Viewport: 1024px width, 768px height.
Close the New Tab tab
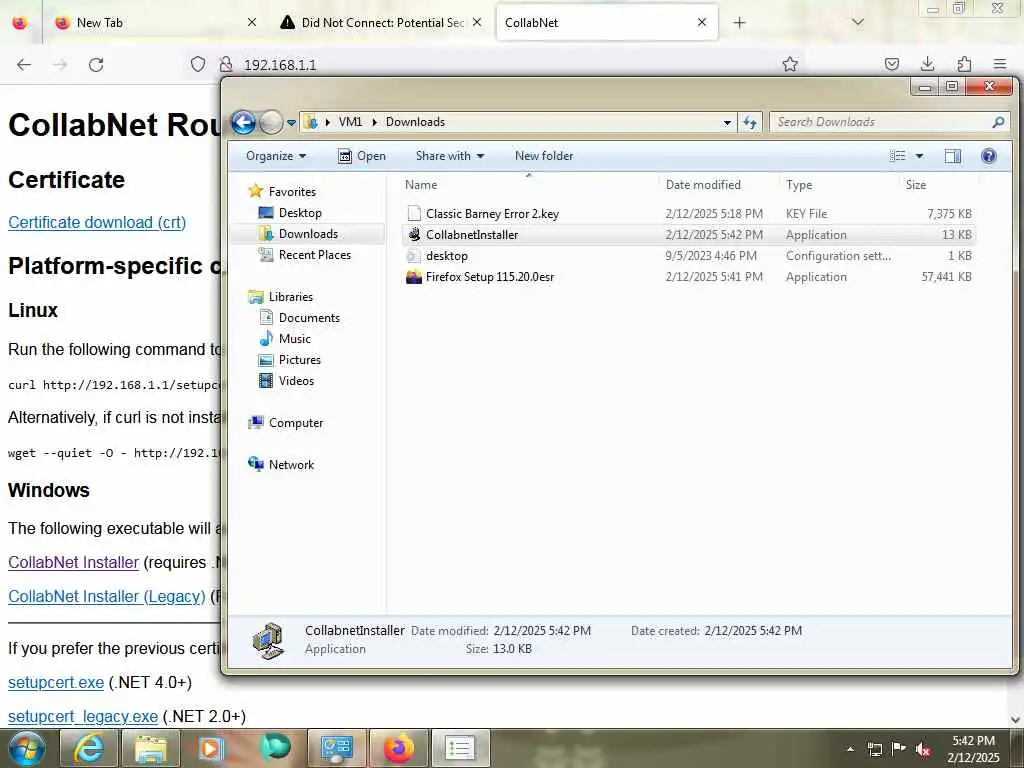pos(252,22)
